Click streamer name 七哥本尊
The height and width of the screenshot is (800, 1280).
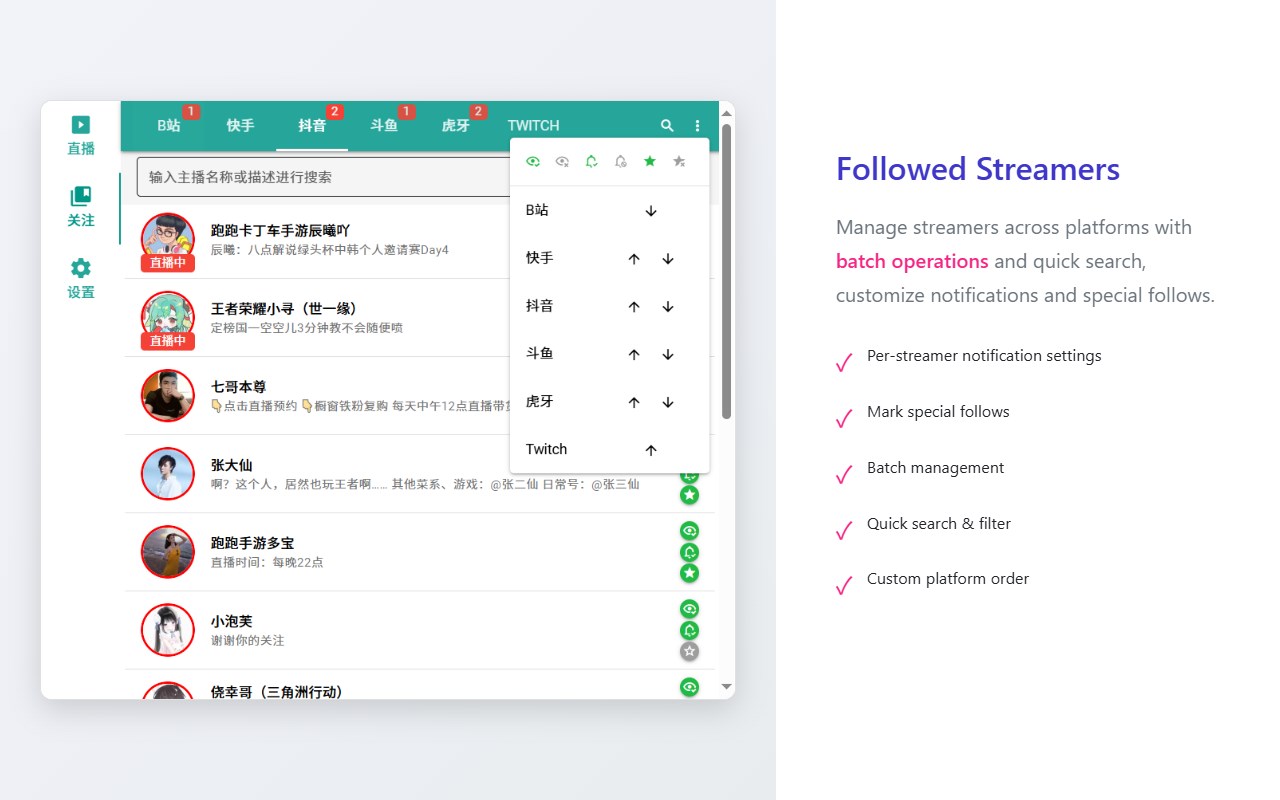(238, 386)
